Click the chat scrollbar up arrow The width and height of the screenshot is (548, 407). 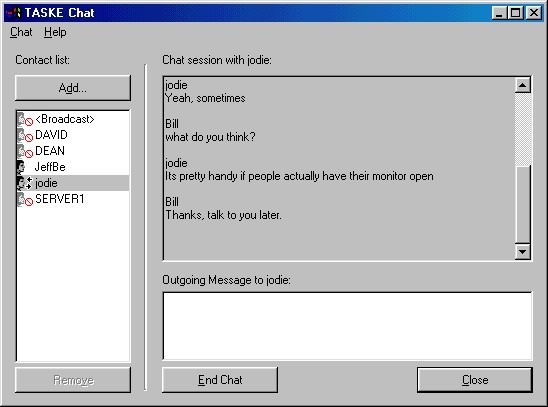point(523,85)
